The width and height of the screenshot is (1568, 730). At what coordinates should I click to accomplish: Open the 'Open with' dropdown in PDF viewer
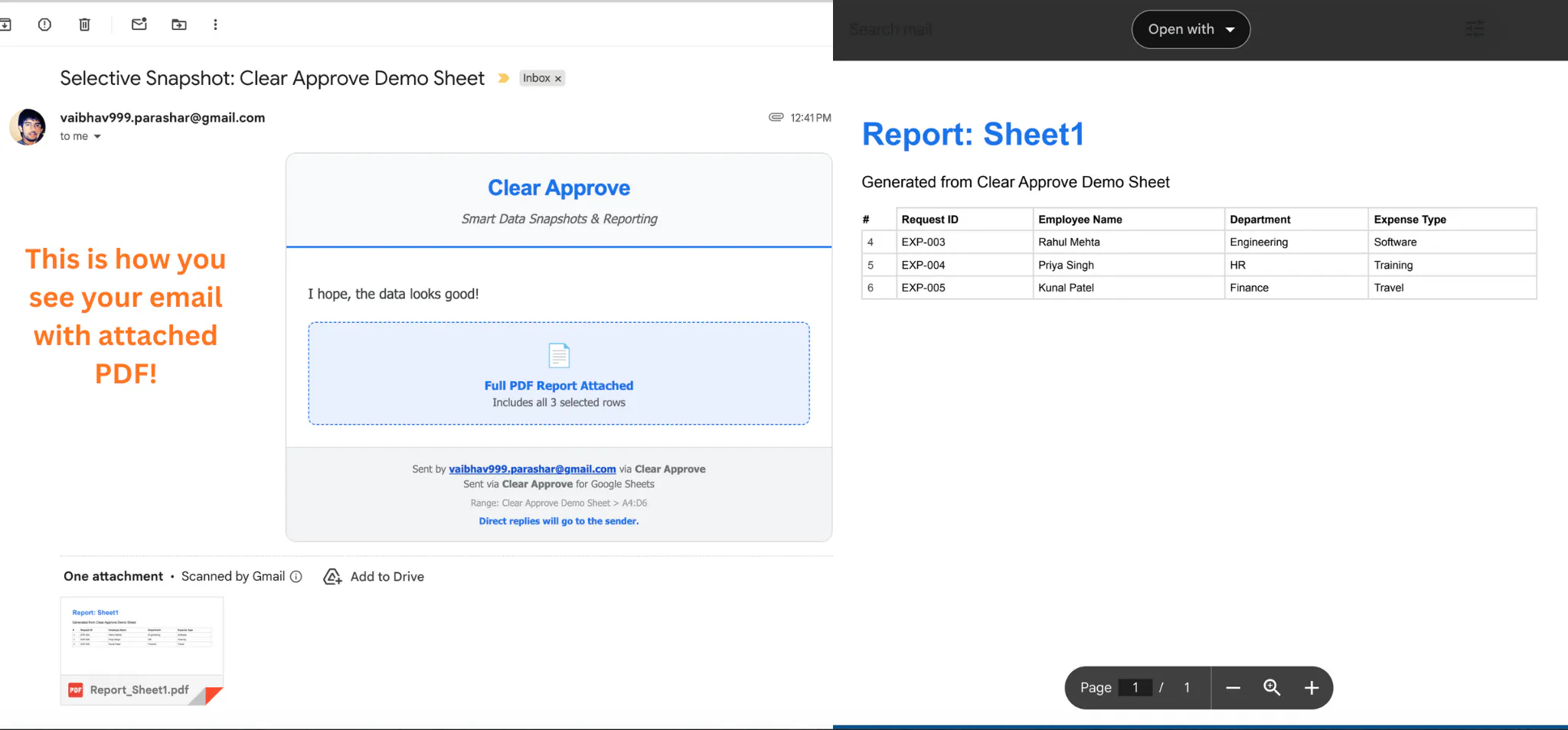click(1191, 29)
